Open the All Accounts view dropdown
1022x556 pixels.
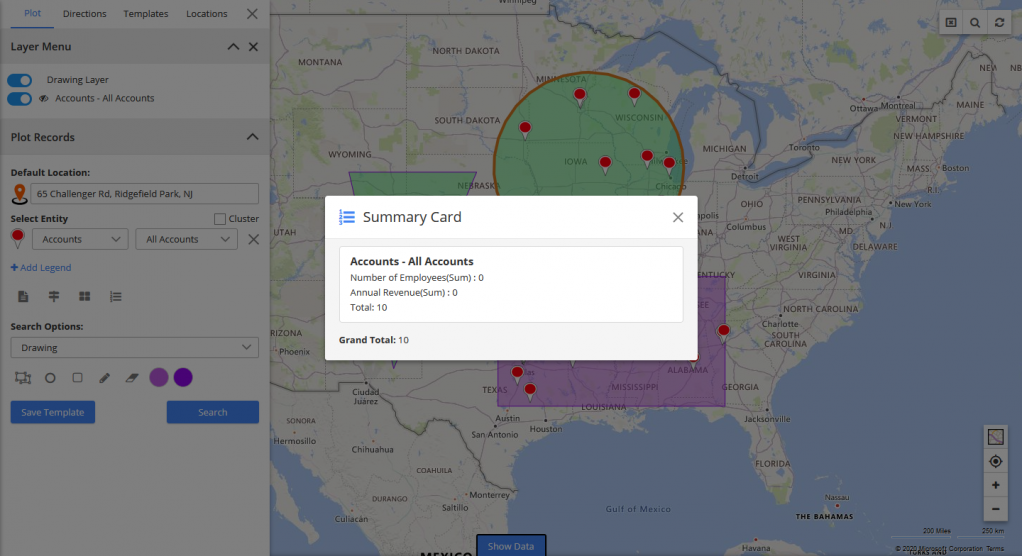[185, 240]
